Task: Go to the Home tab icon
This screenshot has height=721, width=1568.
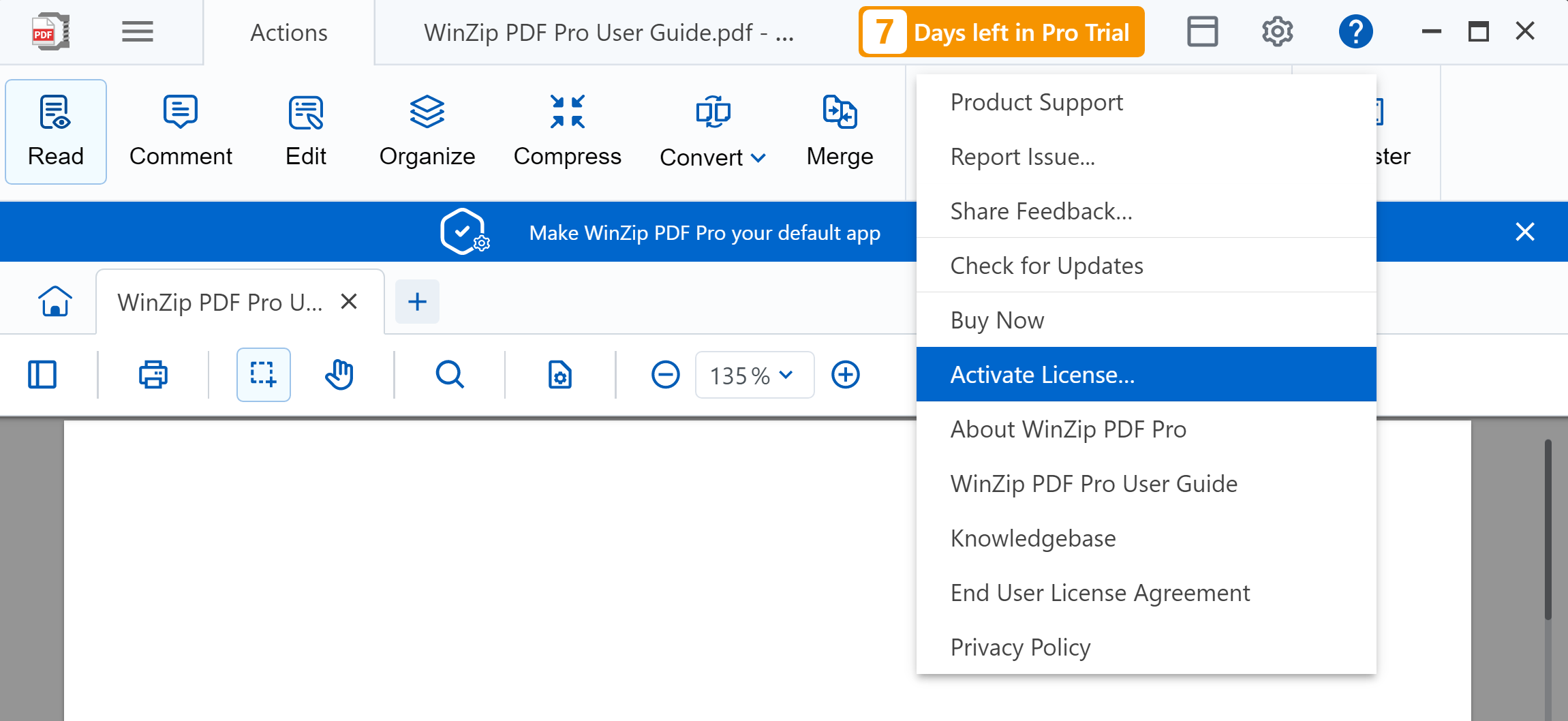Action: (55, 301)
